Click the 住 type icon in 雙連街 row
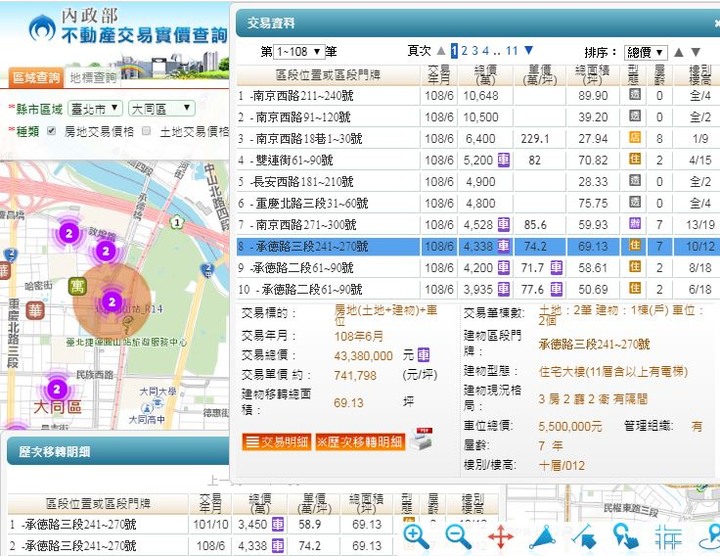 click(x=635, y=159)
